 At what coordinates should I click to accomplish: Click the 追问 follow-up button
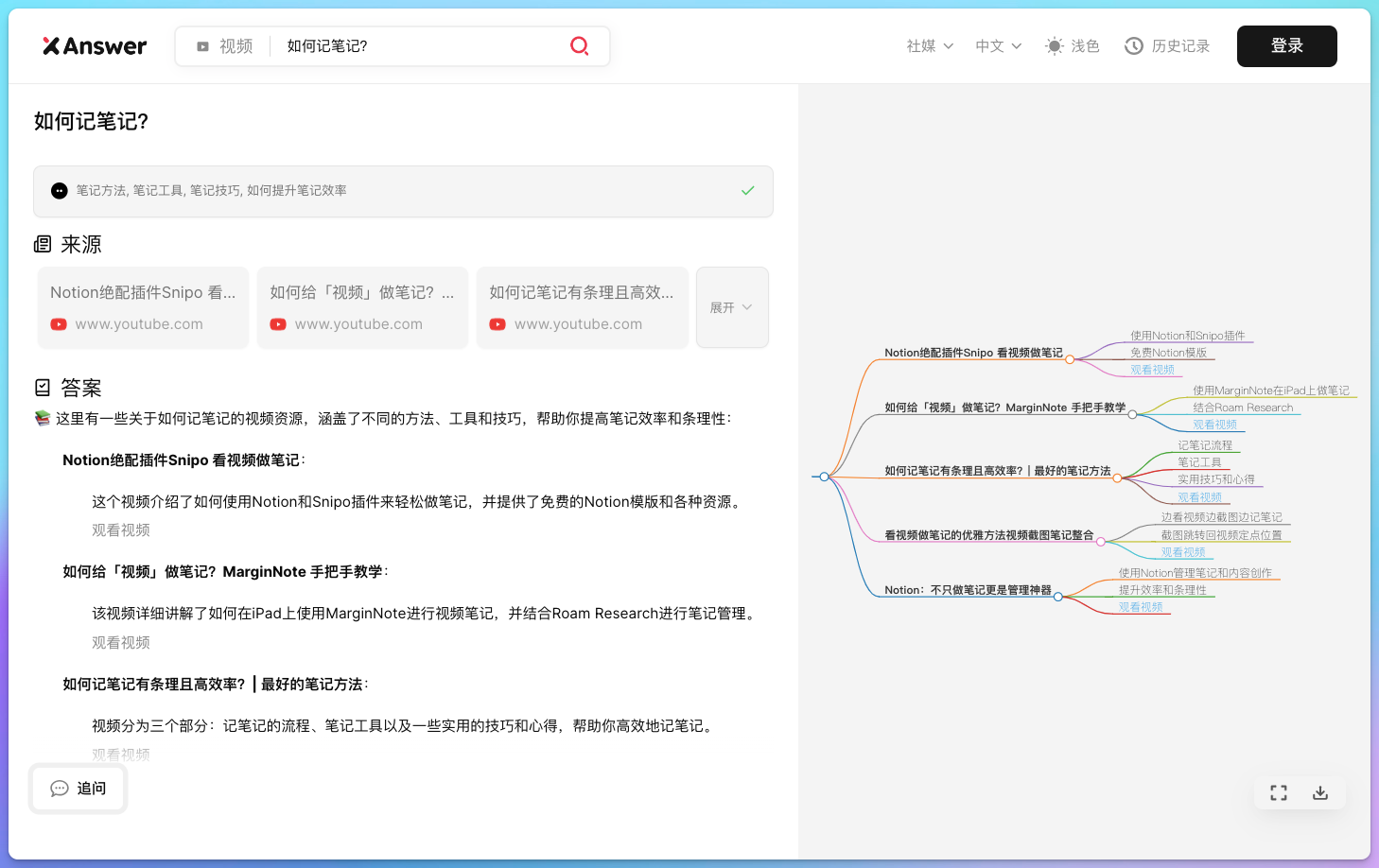tap(79, 789)
